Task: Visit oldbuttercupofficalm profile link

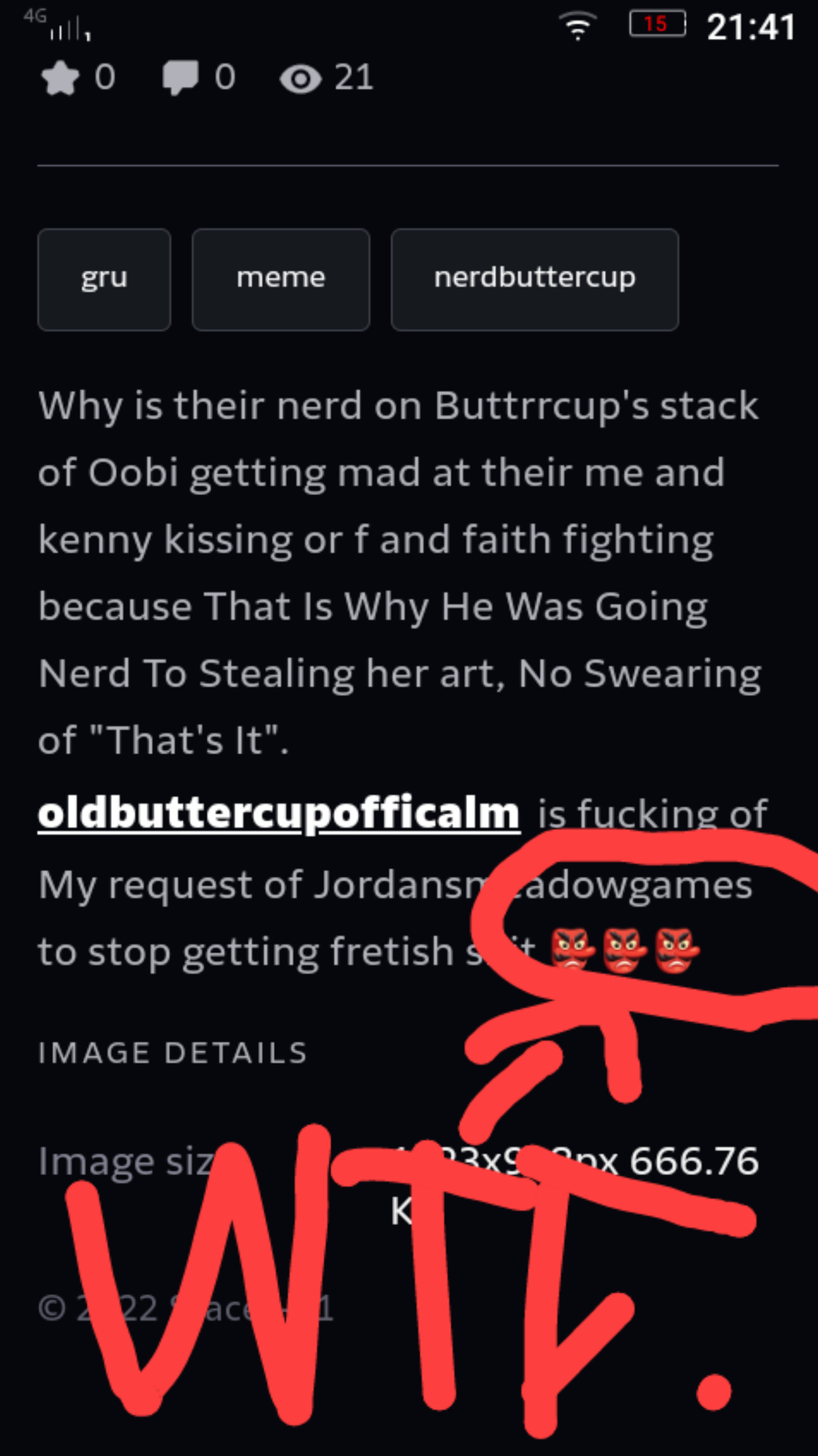Action: (279, 813)
